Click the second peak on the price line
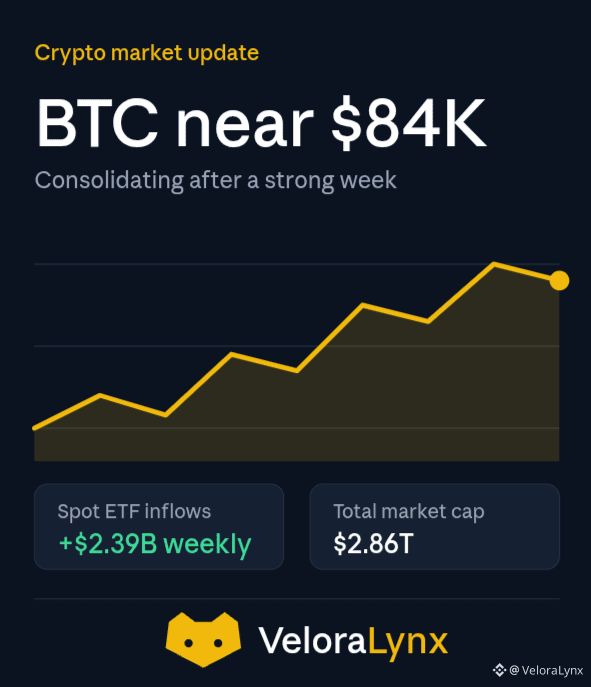591x687 pixels. coord(231,354)
